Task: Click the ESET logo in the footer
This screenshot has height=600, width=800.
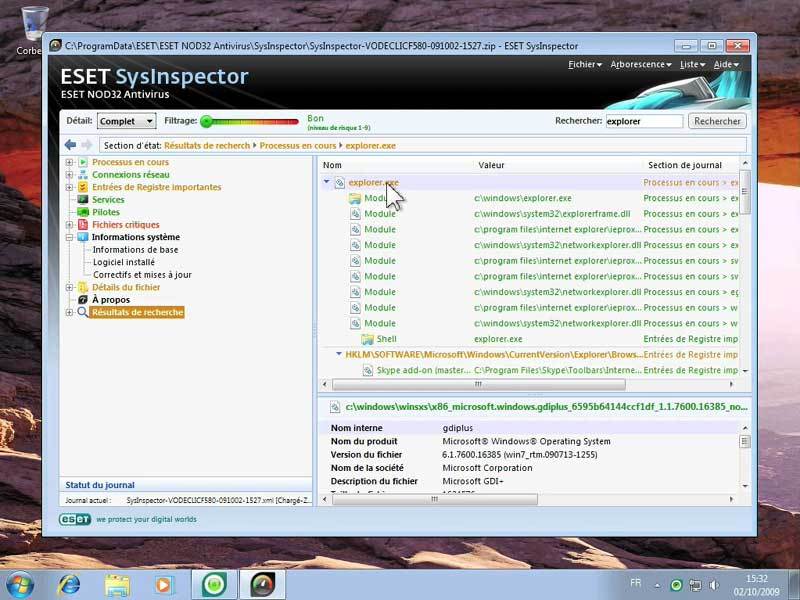Action: [75, 519]
